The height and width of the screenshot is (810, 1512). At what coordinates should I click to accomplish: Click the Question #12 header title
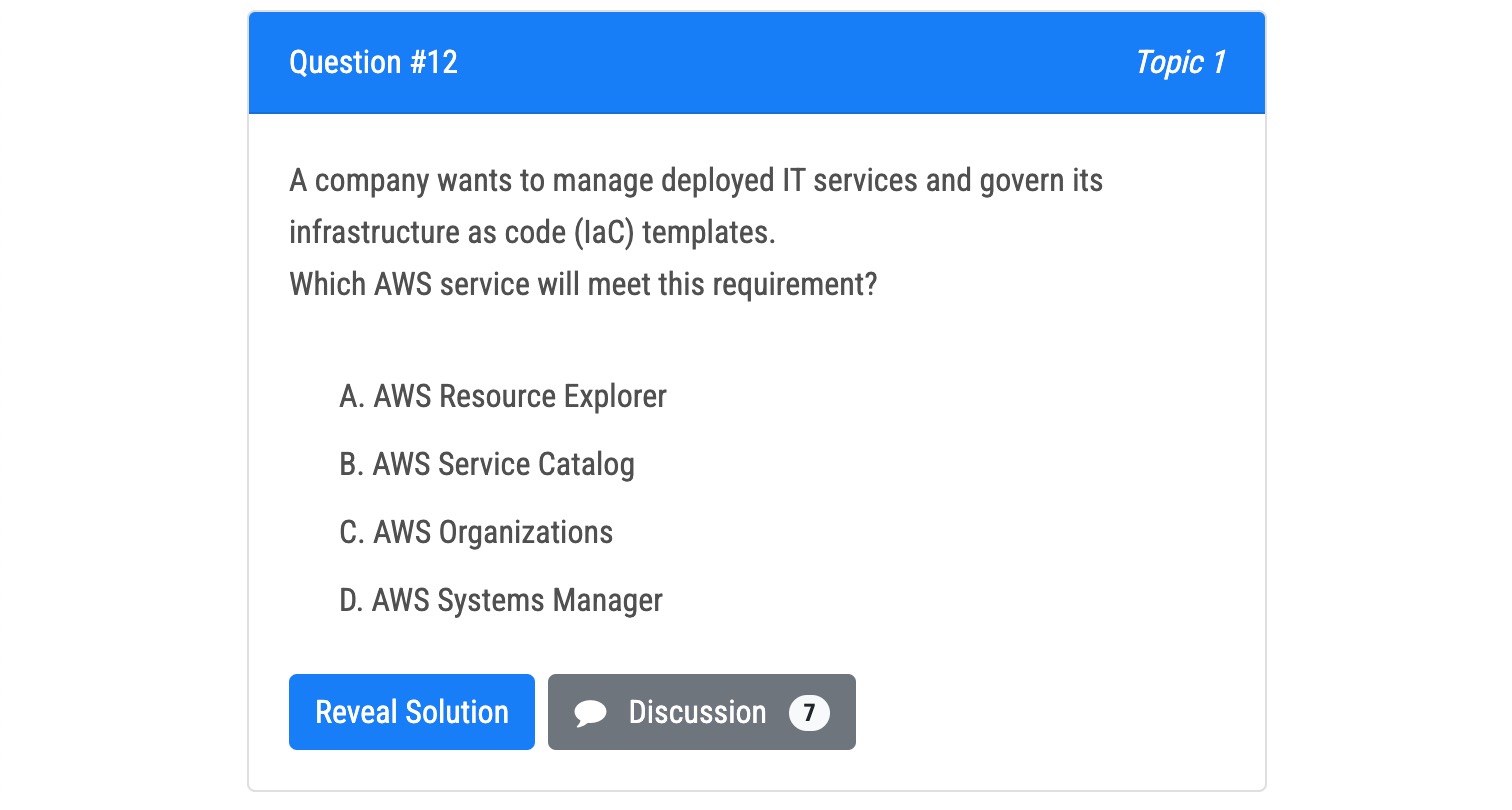pos(373,62)
